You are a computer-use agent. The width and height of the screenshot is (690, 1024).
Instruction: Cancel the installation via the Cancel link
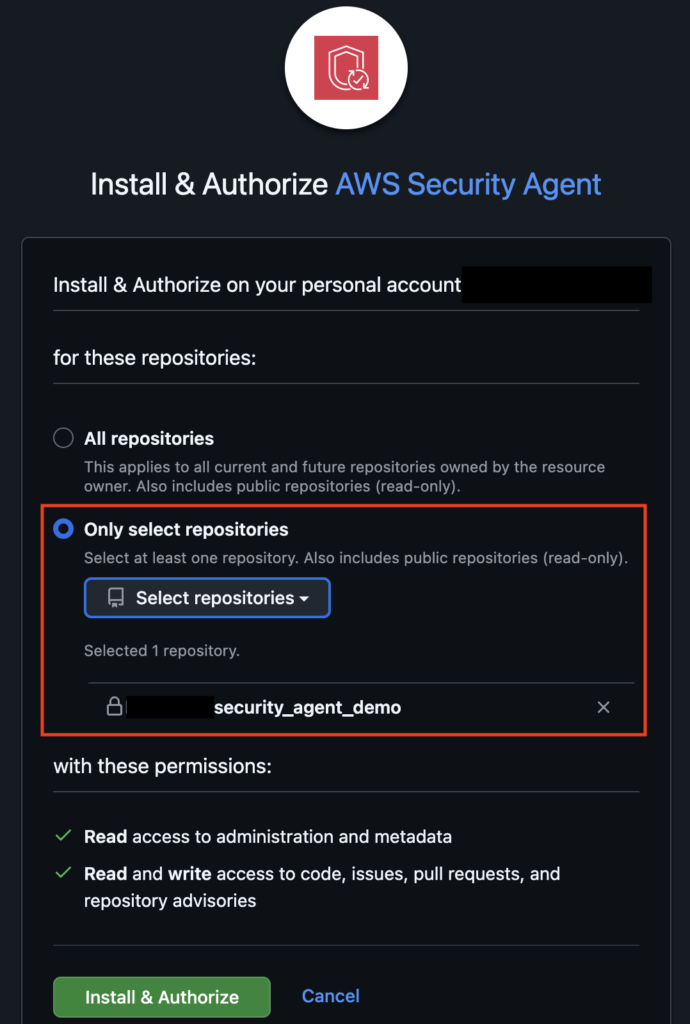[x=330, y=996]
